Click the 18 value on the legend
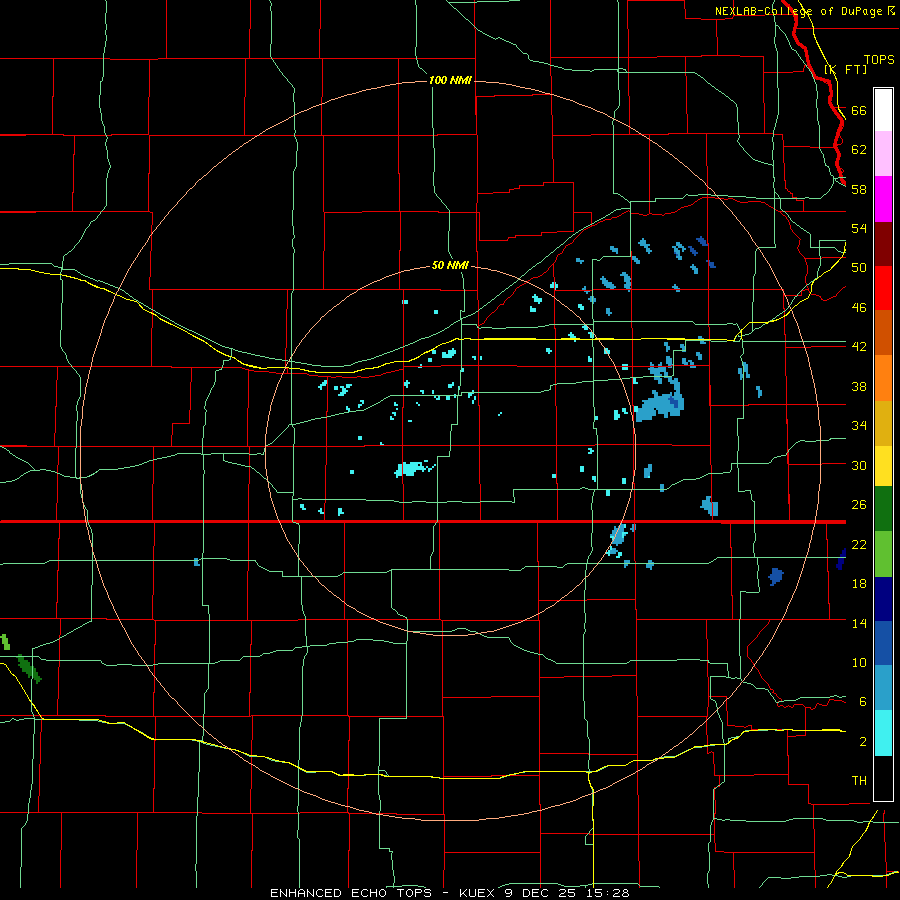Viewport: 900px width, 900px height. pyautogui.click(x=859, y=584)
